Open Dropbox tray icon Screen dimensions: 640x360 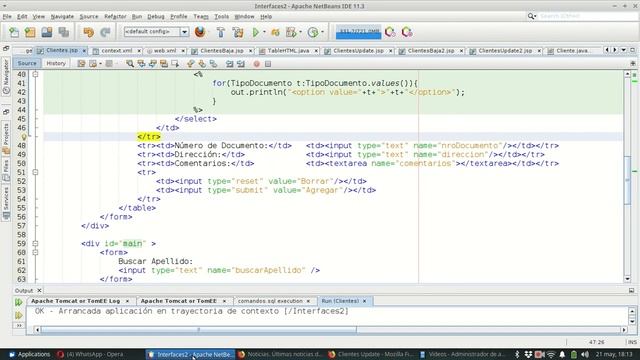pos(529,354)
